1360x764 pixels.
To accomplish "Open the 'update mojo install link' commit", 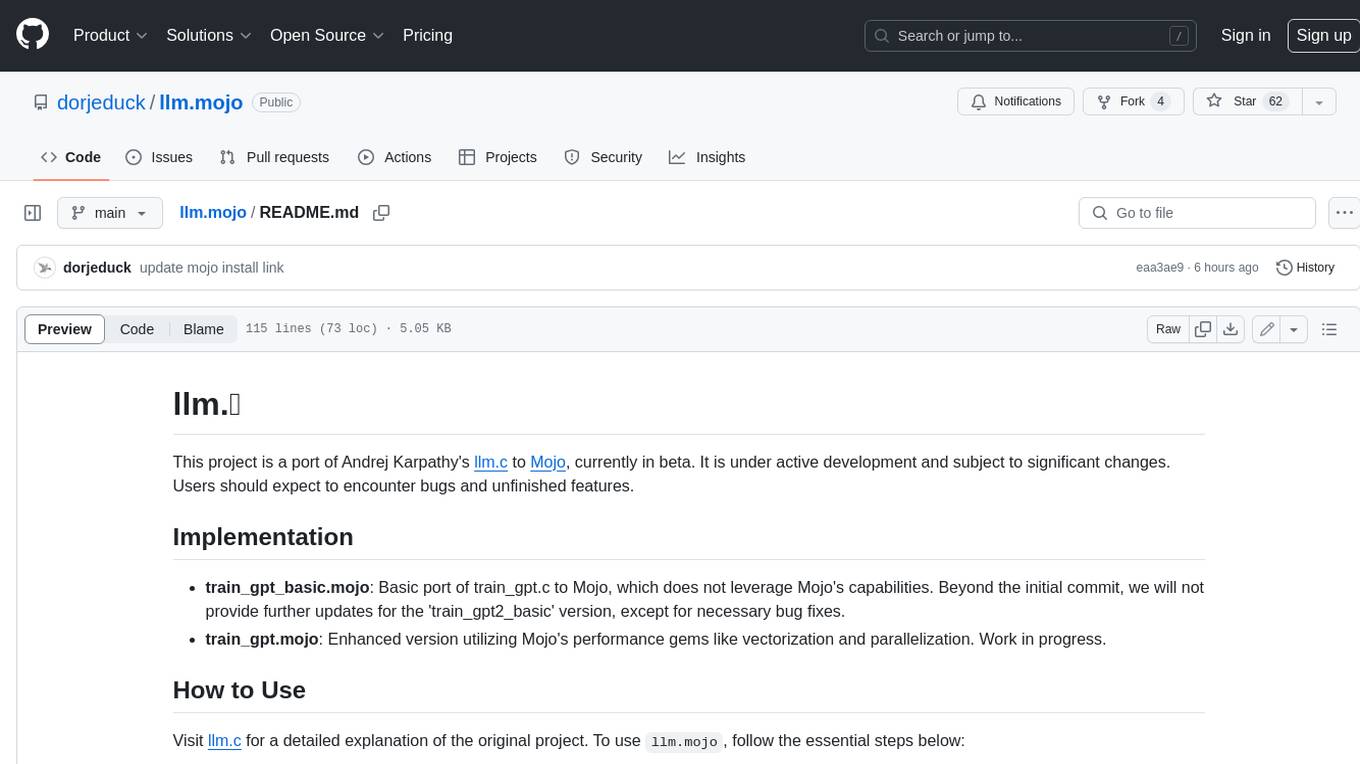I will [x=212, y=268].
